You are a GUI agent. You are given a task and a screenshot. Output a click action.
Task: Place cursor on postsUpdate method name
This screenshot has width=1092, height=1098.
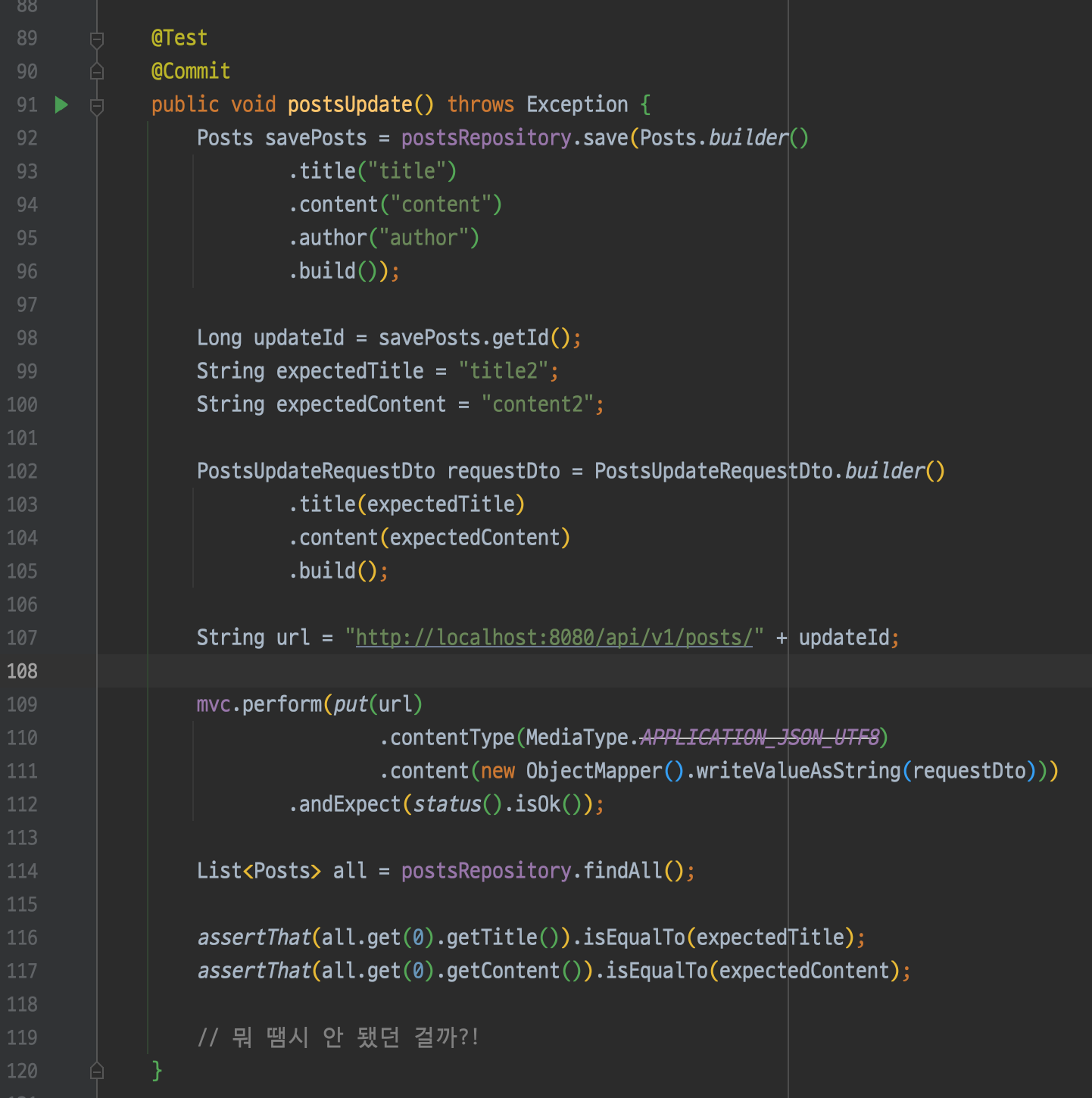[x=350, y=104]
